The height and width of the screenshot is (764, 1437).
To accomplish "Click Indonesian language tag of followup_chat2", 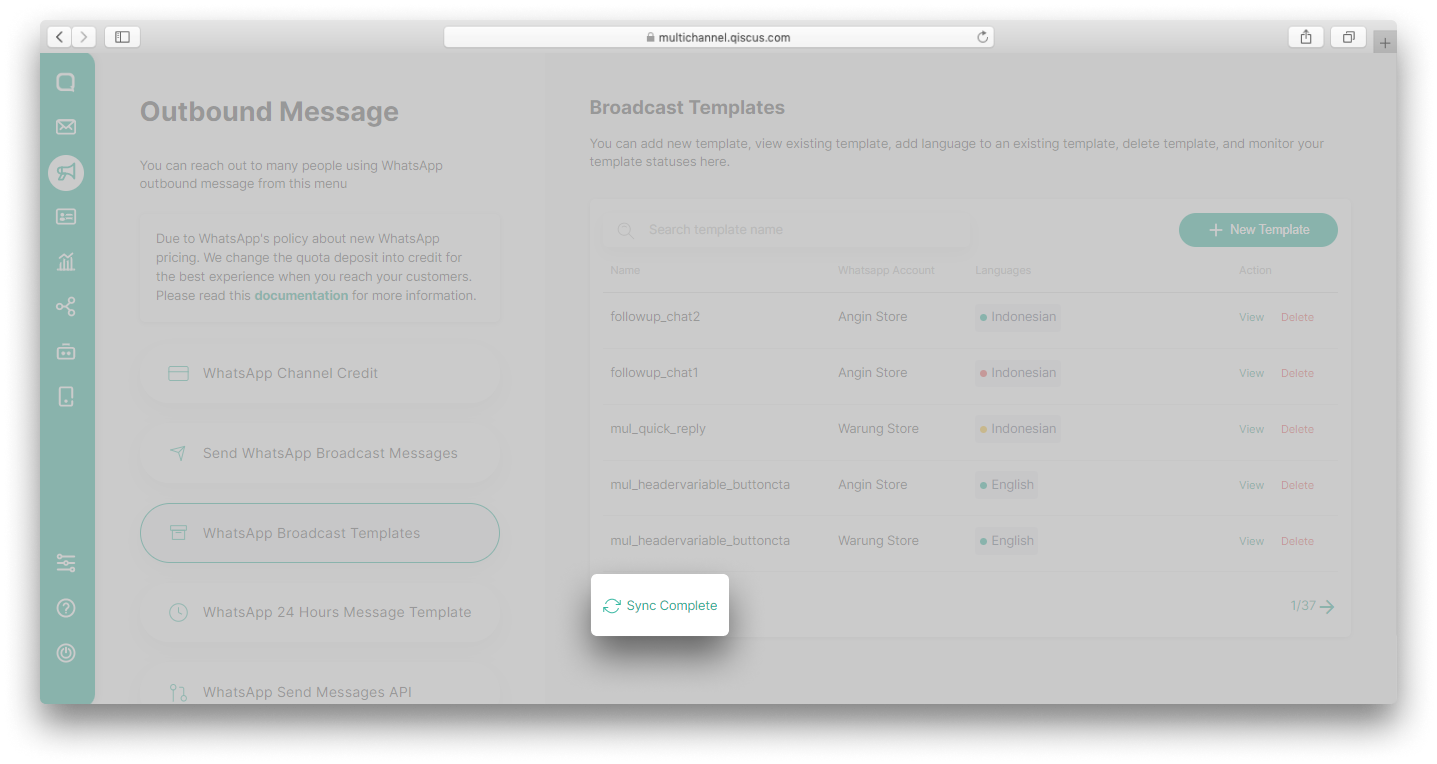I will coord(1018,317).
